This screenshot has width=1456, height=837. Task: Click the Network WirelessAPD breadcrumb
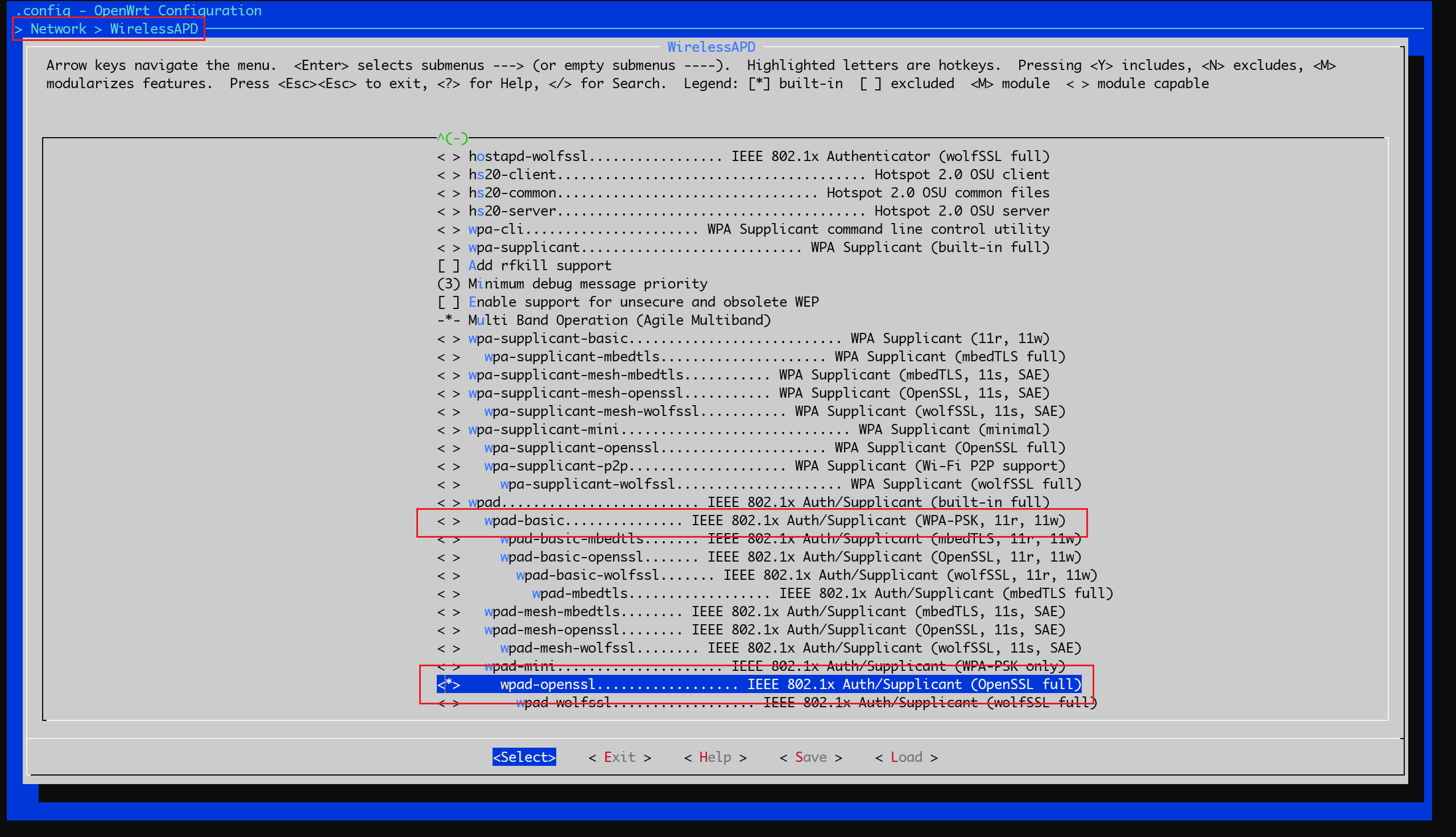point(108,28)
